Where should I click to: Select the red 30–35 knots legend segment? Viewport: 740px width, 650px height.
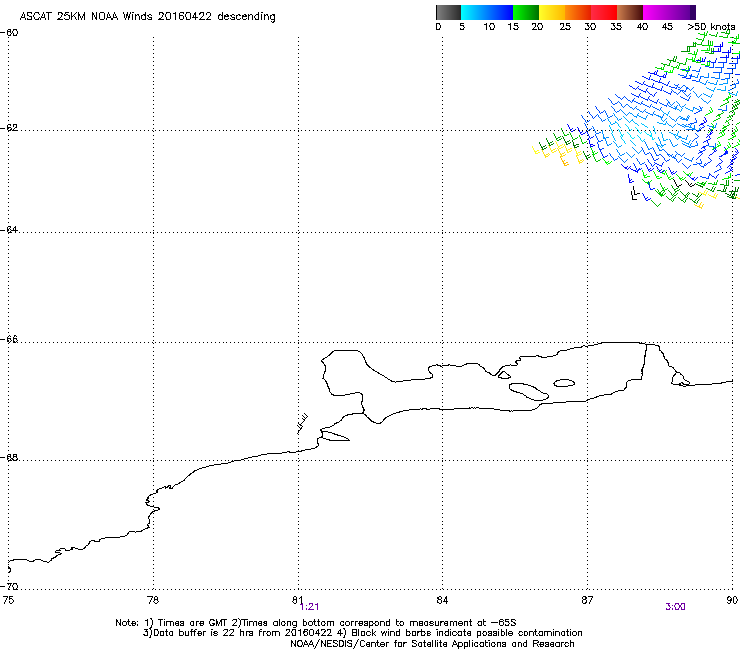pos(604,12)
